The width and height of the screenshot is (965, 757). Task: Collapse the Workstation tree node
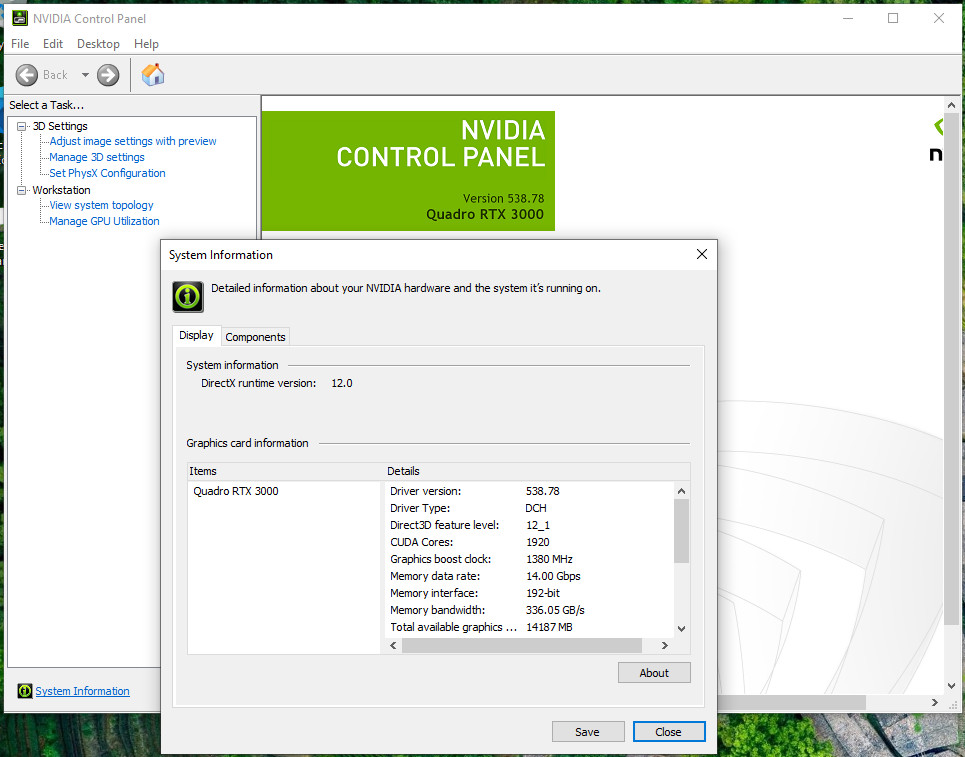[x=22, y=190]
